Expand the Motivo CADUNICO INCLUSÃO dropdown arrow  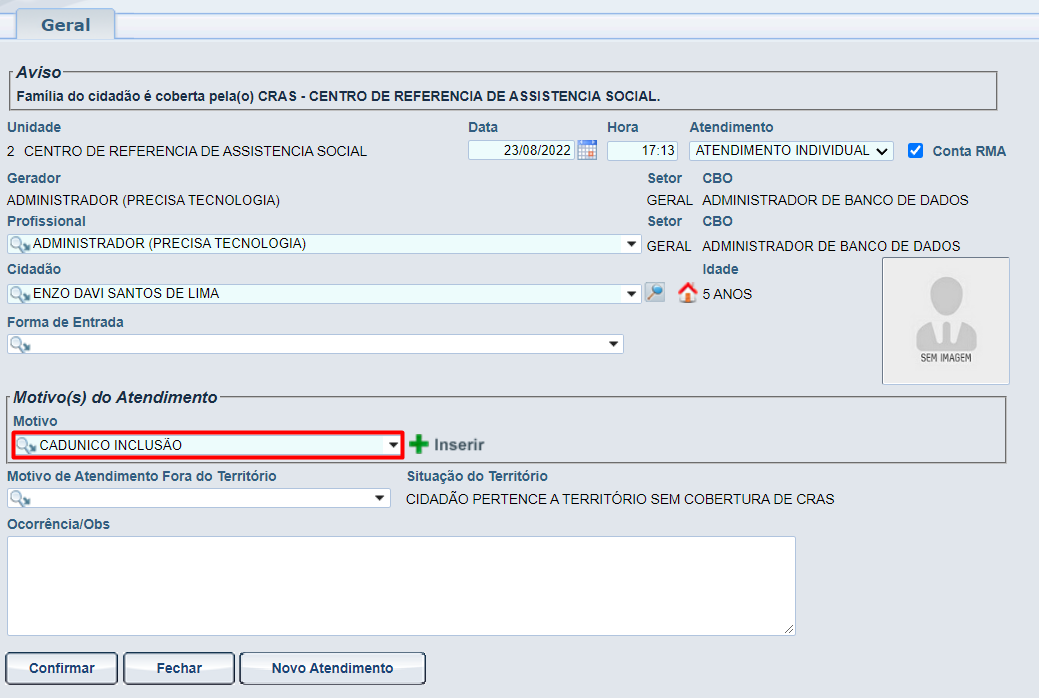(393, 445)
